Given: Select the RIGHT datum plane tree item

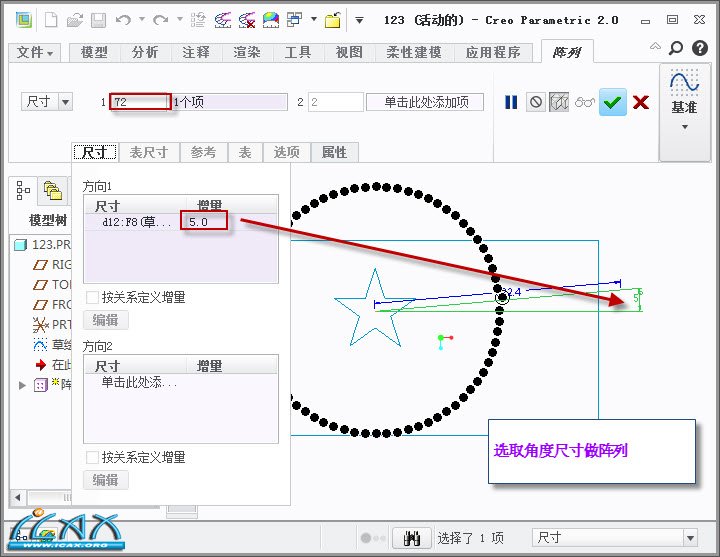Looking at the screenshot, I should [x=53, y=264].
